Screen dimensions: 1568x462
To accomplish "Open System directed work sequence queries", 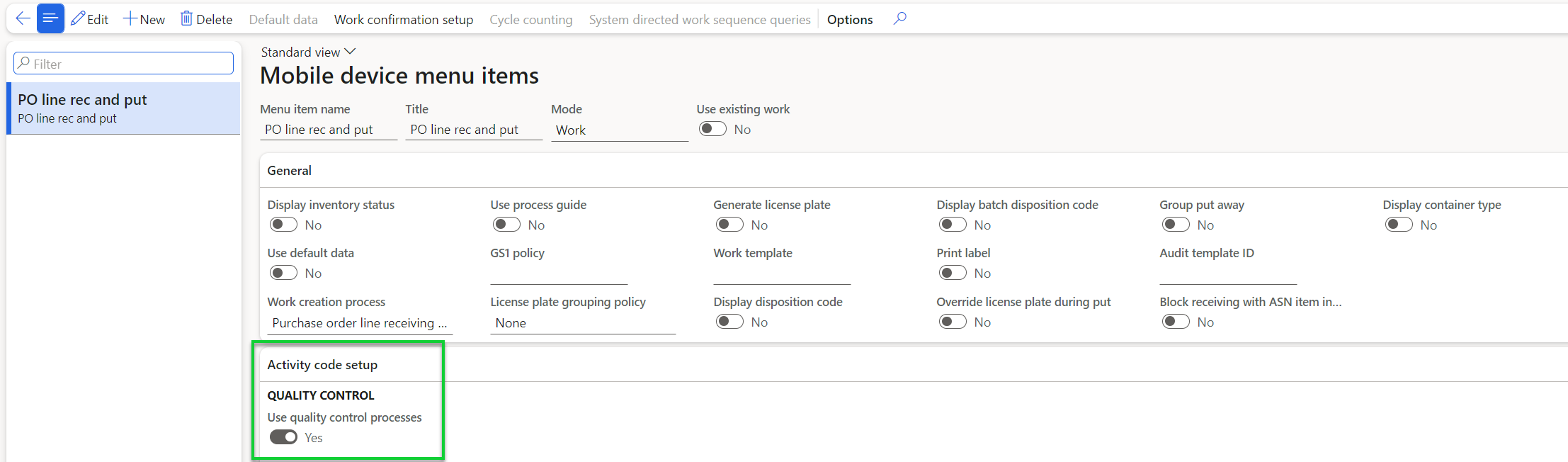I will tap(700, 19).
